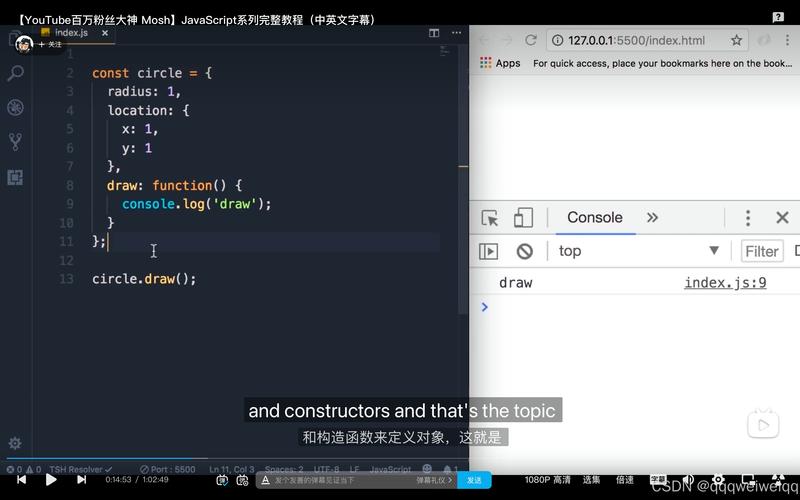Select the inspect element tool in DevTools

point(490,218)
